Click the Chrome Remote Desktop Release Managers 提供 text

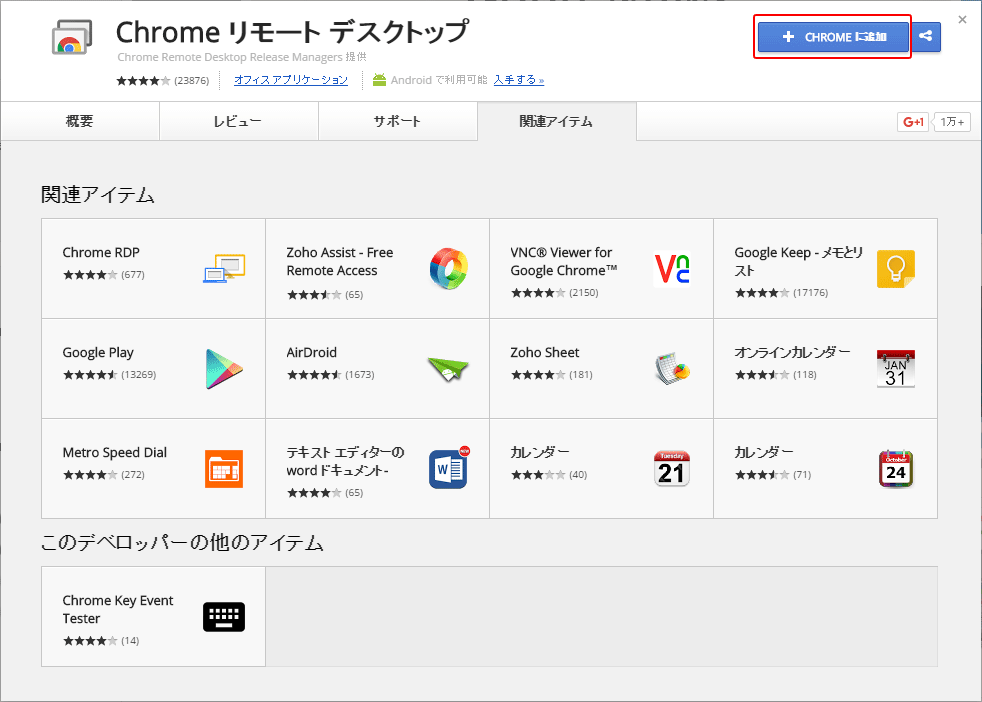(x=242, y=57)
